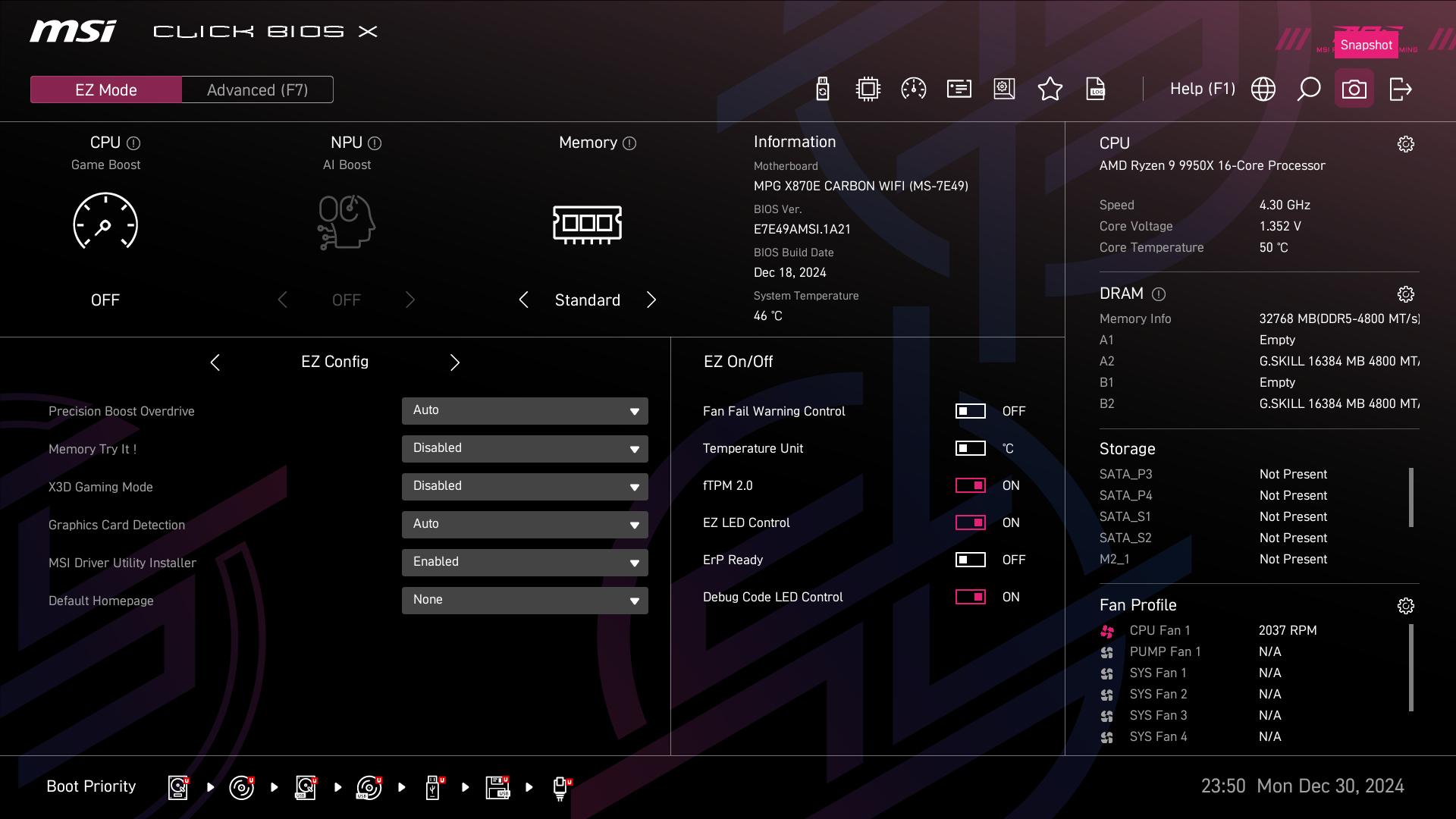
Task: Open the M-Flash USB BIOS update icon
Action: 823,89
